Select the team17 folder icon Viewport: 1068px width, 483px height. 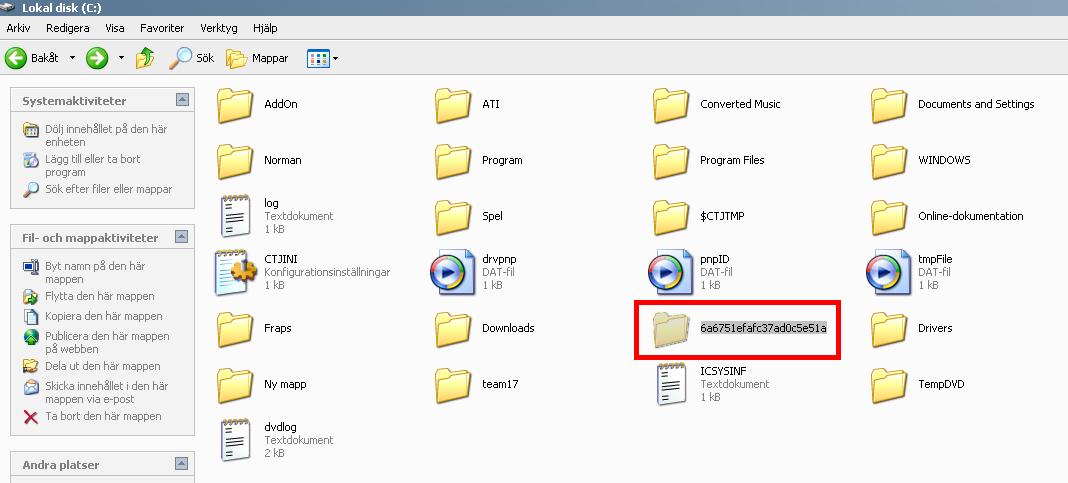click(x=453, y=384)
